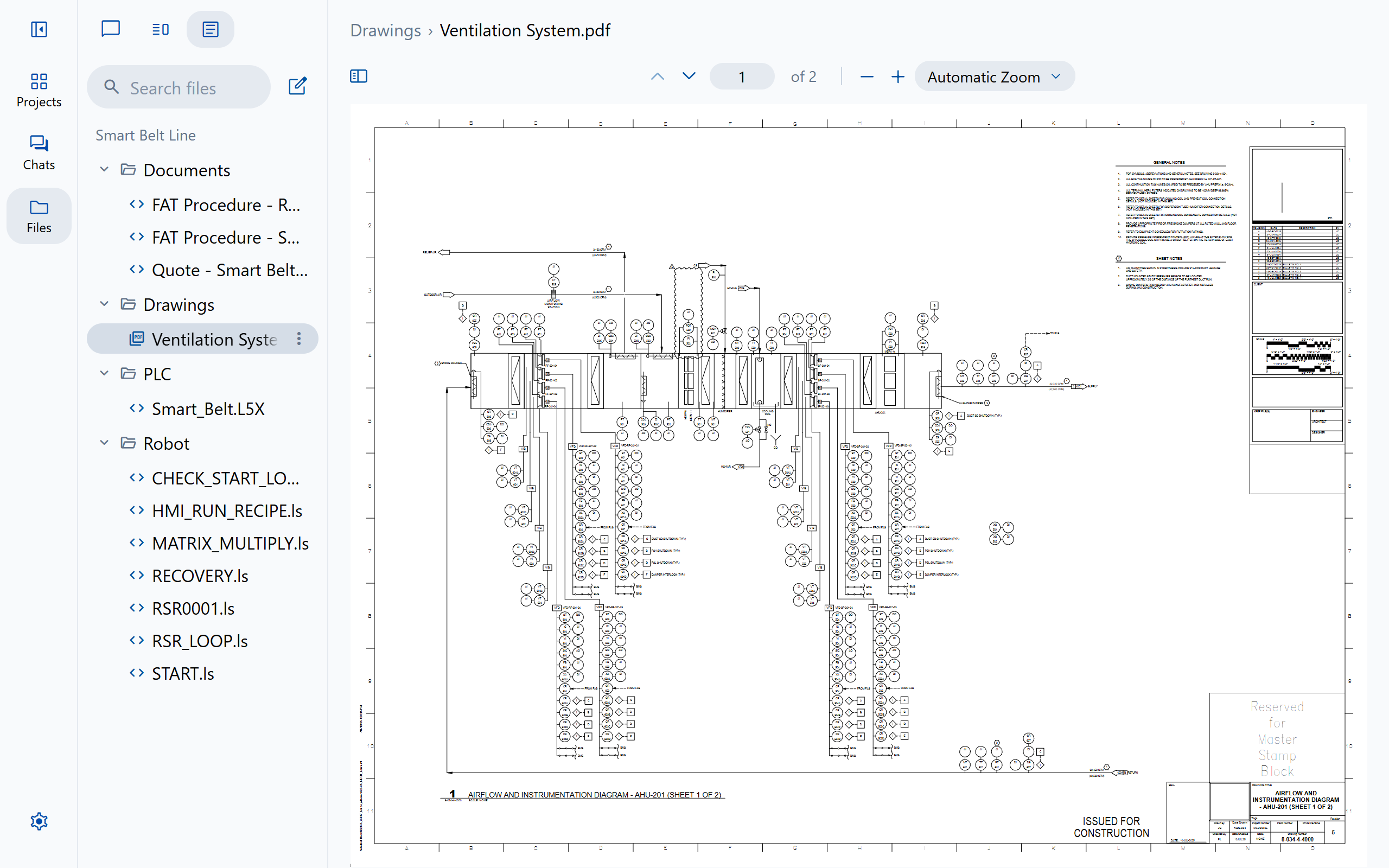
Task: Click the Search files field
Action: coord(179,87)
